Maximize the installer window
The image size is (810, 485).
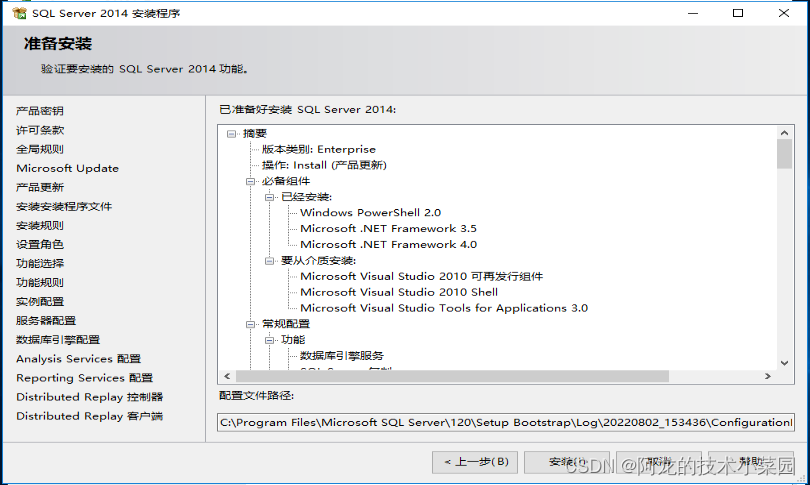[738, 13]
